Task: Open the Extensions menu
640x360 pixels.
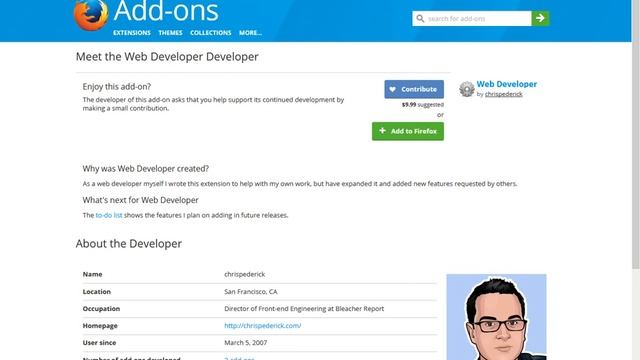Action: pos(131,33)
